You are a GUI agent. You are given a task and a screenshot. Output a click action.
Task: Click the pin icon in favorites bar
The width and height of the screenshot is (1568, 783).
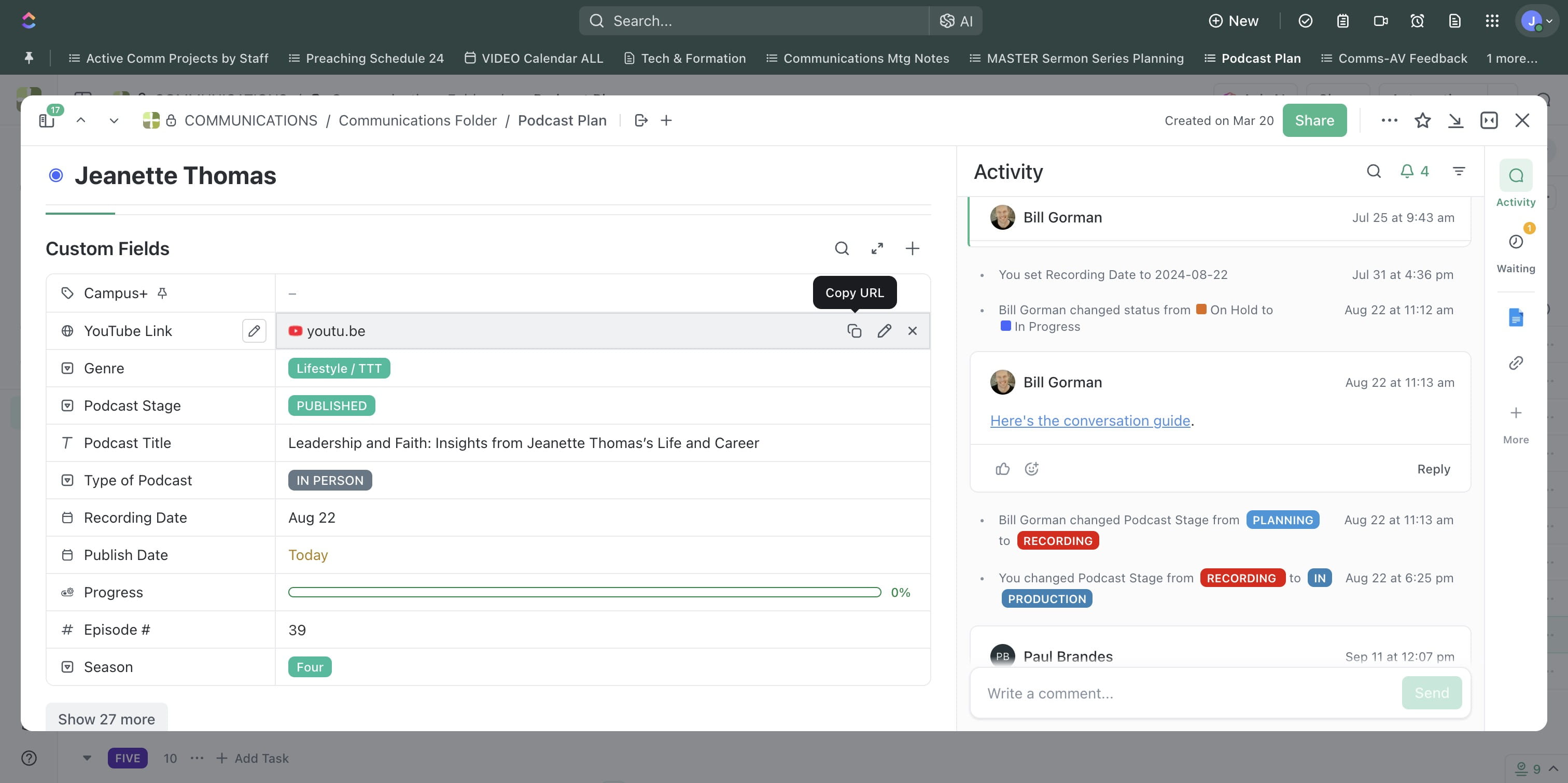tap(29, 58)
